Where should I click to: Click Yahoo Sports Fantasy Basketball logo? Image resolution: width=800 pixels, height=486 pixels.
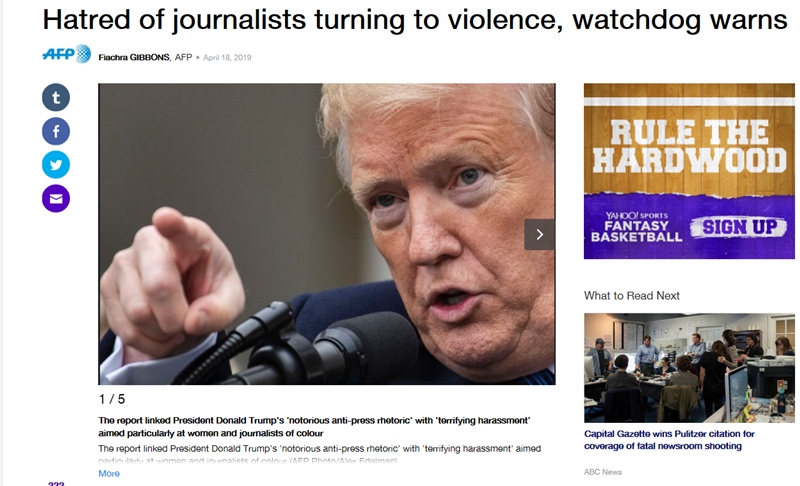pos(637,227)
